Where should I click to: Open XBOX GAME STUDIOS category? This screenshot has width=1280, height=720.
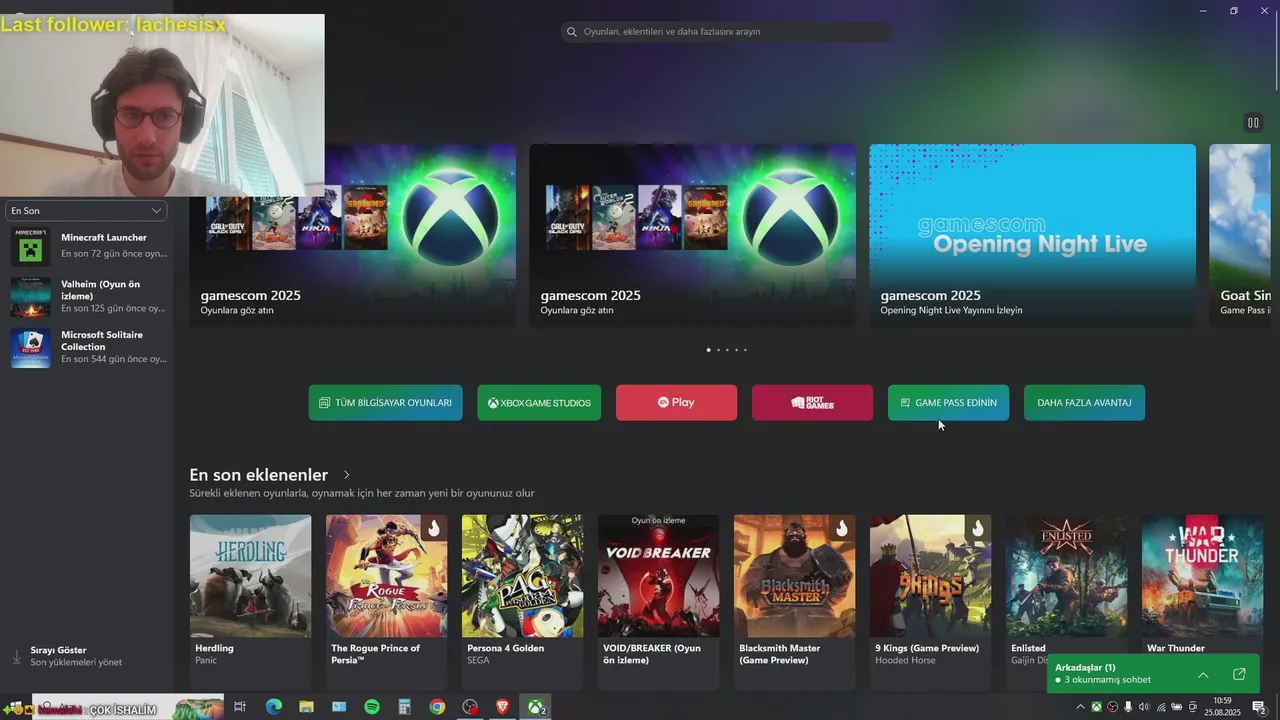pos(539,403)
